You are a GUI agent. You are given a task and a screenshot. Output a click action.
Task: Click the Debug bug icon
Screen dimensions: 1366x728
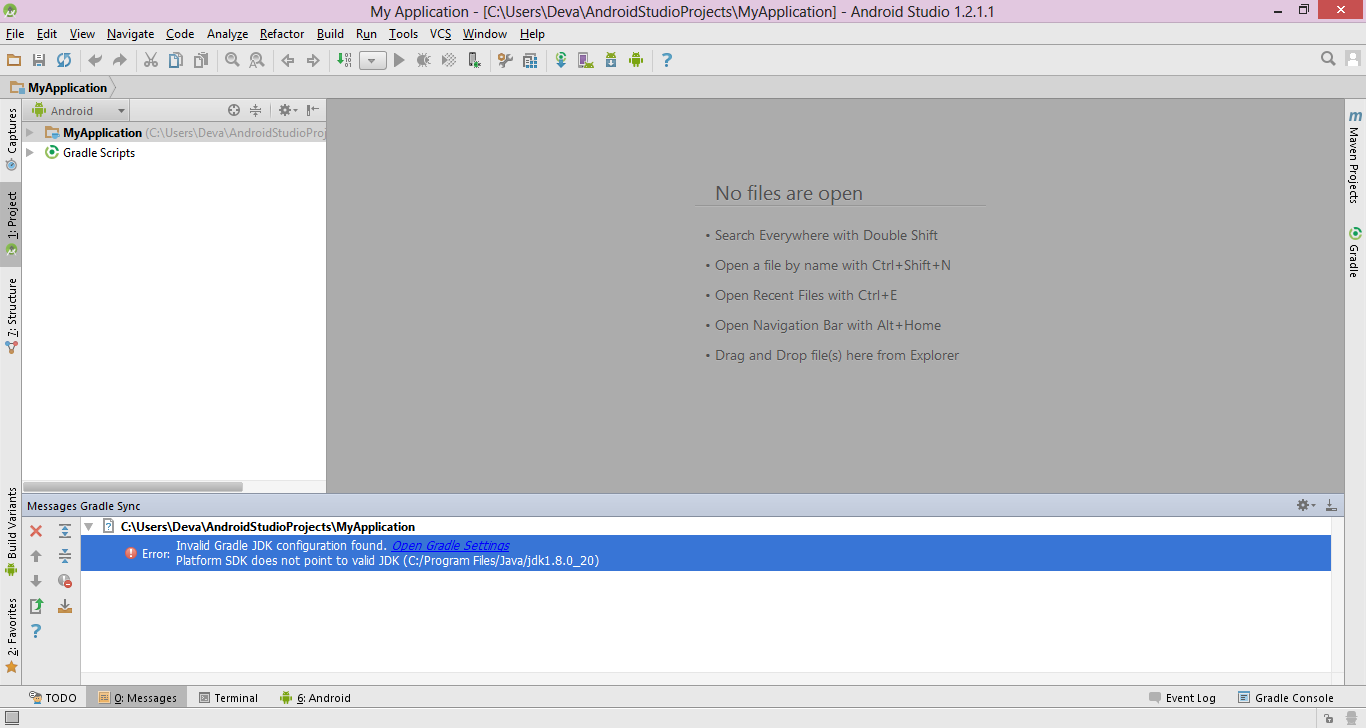click(424, 60)
